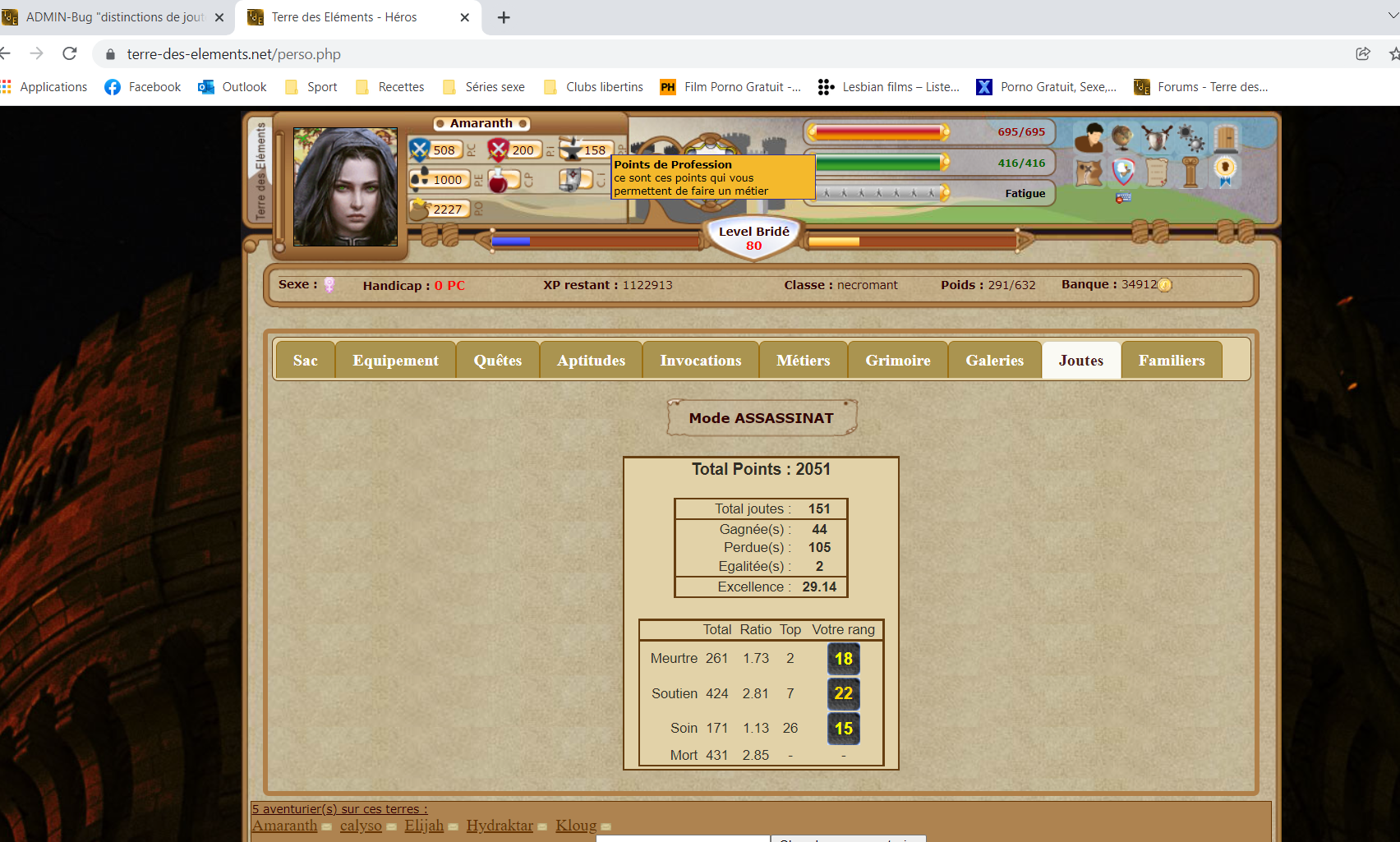
Task: Open the Applications bookmarks shortcut
Action: pyautogui.click(x=44, y=87)
